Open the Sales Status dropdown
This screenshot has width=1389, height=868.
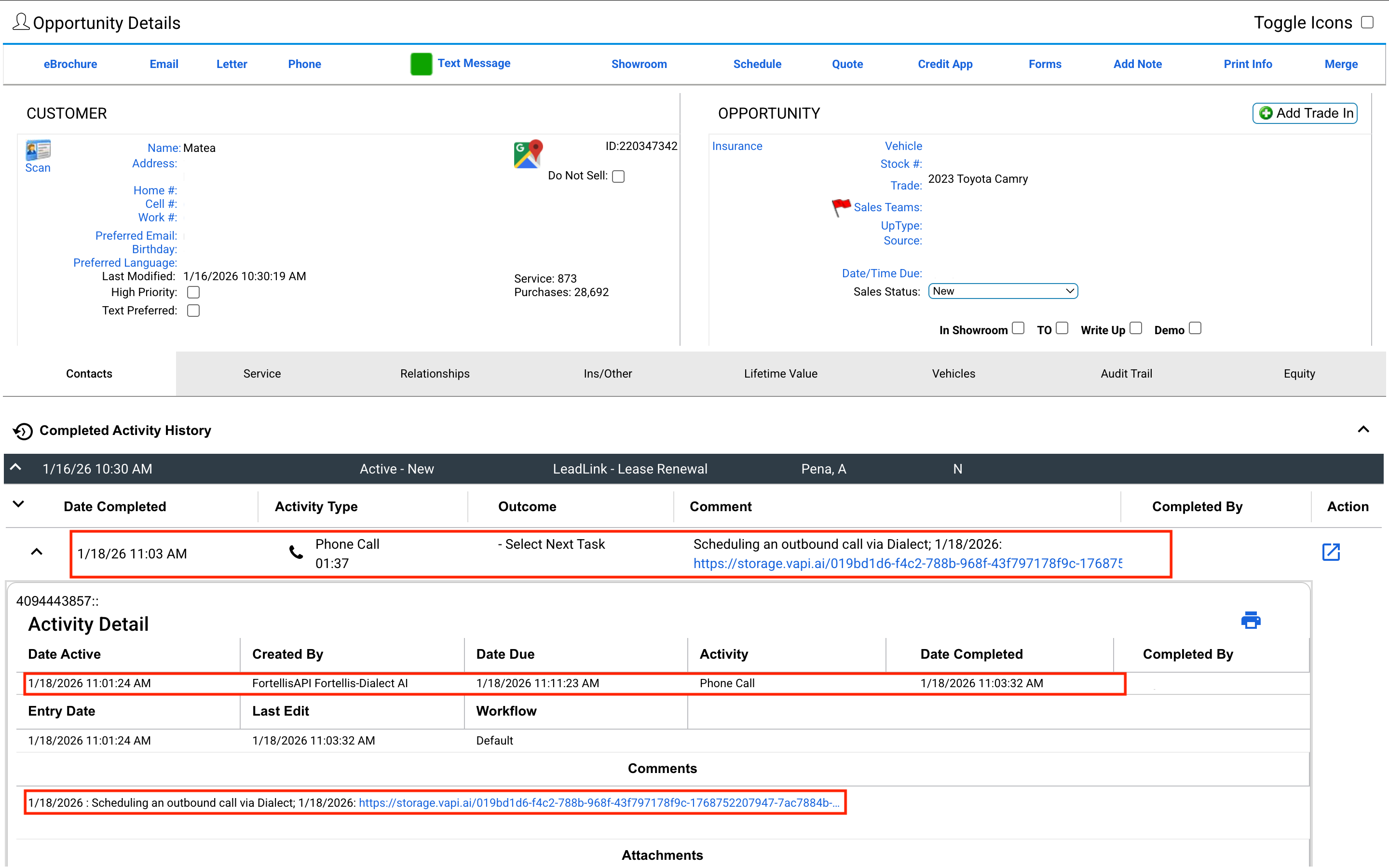click(1002, 291)
